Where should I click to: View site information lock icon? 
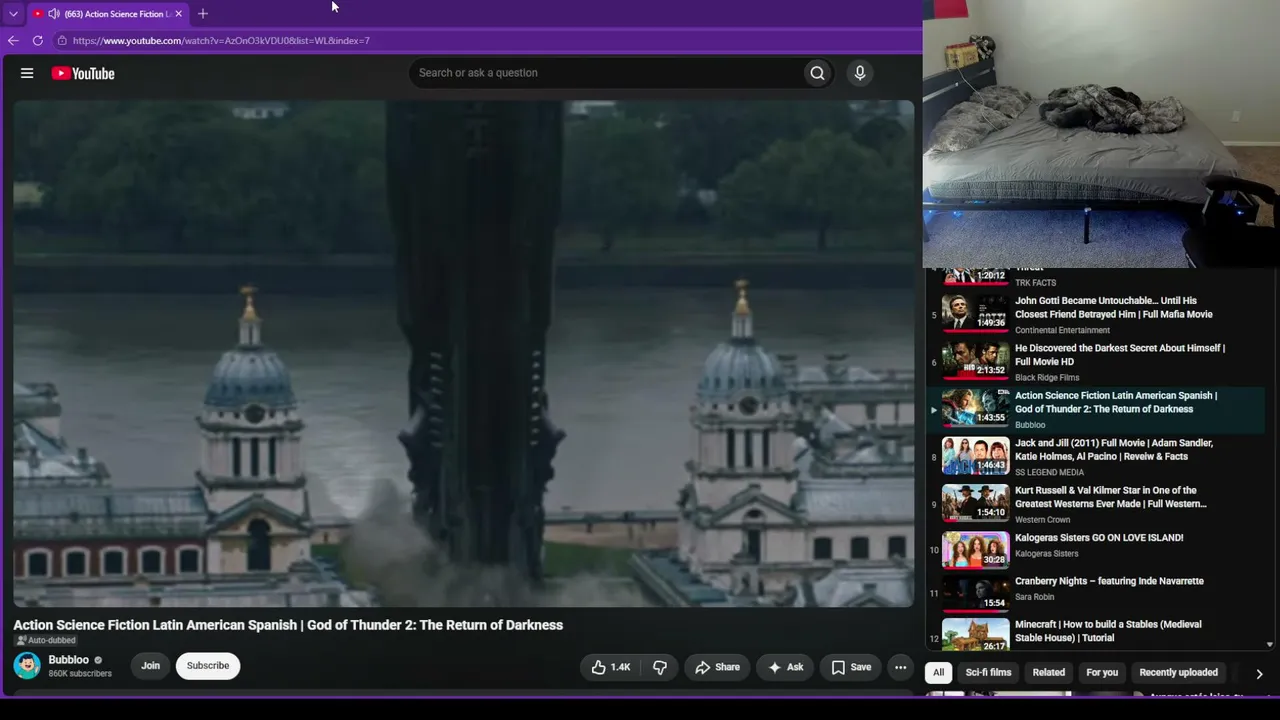pos(62,41)
